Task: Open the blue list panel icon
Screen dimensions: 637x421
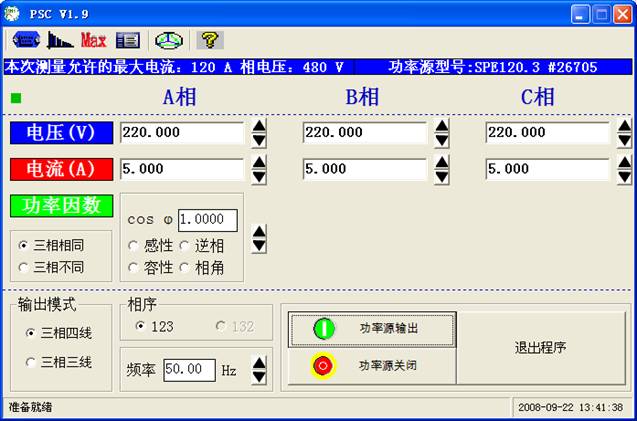Action: coord(127,40)
